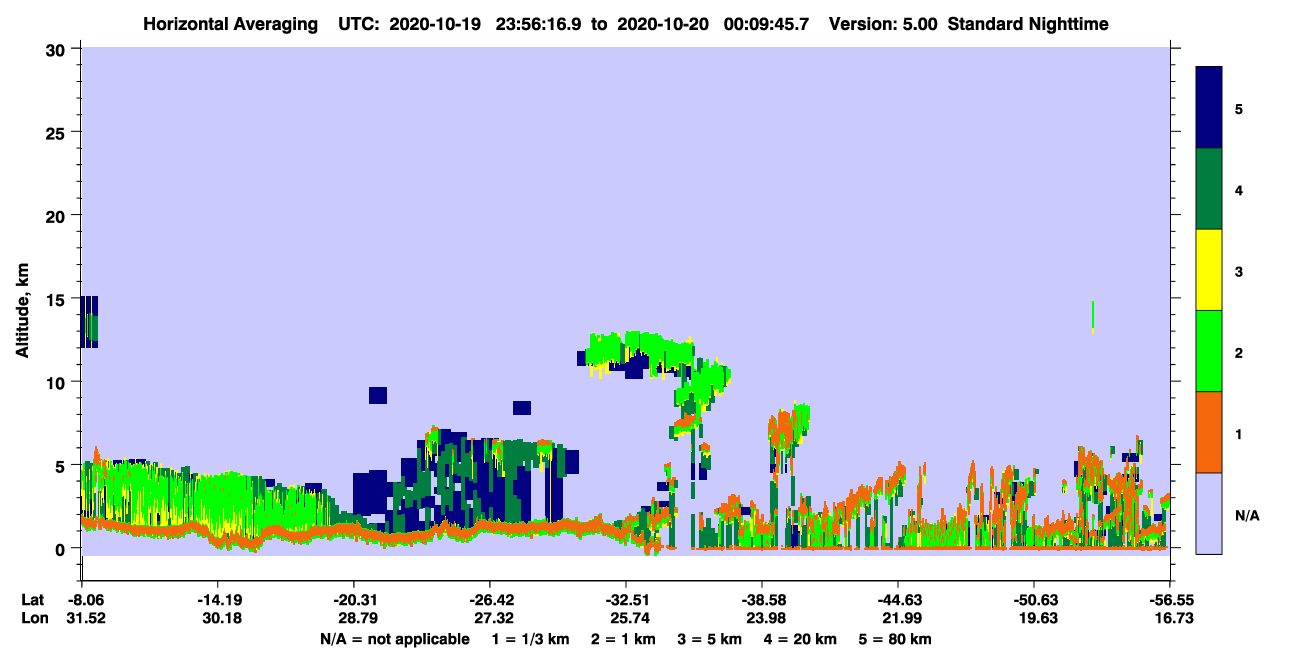Click the isolated blue block at 9 km altitude

(x=377, y=395)
